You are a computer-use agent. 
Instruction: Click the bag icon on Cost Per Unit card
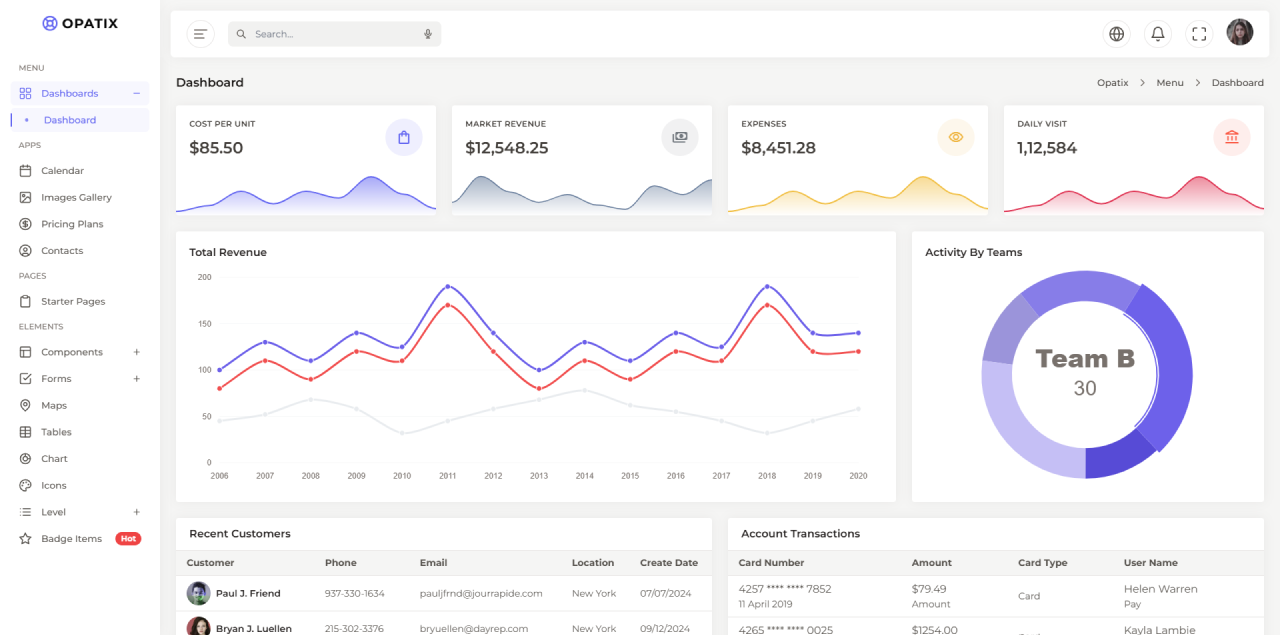404,137
